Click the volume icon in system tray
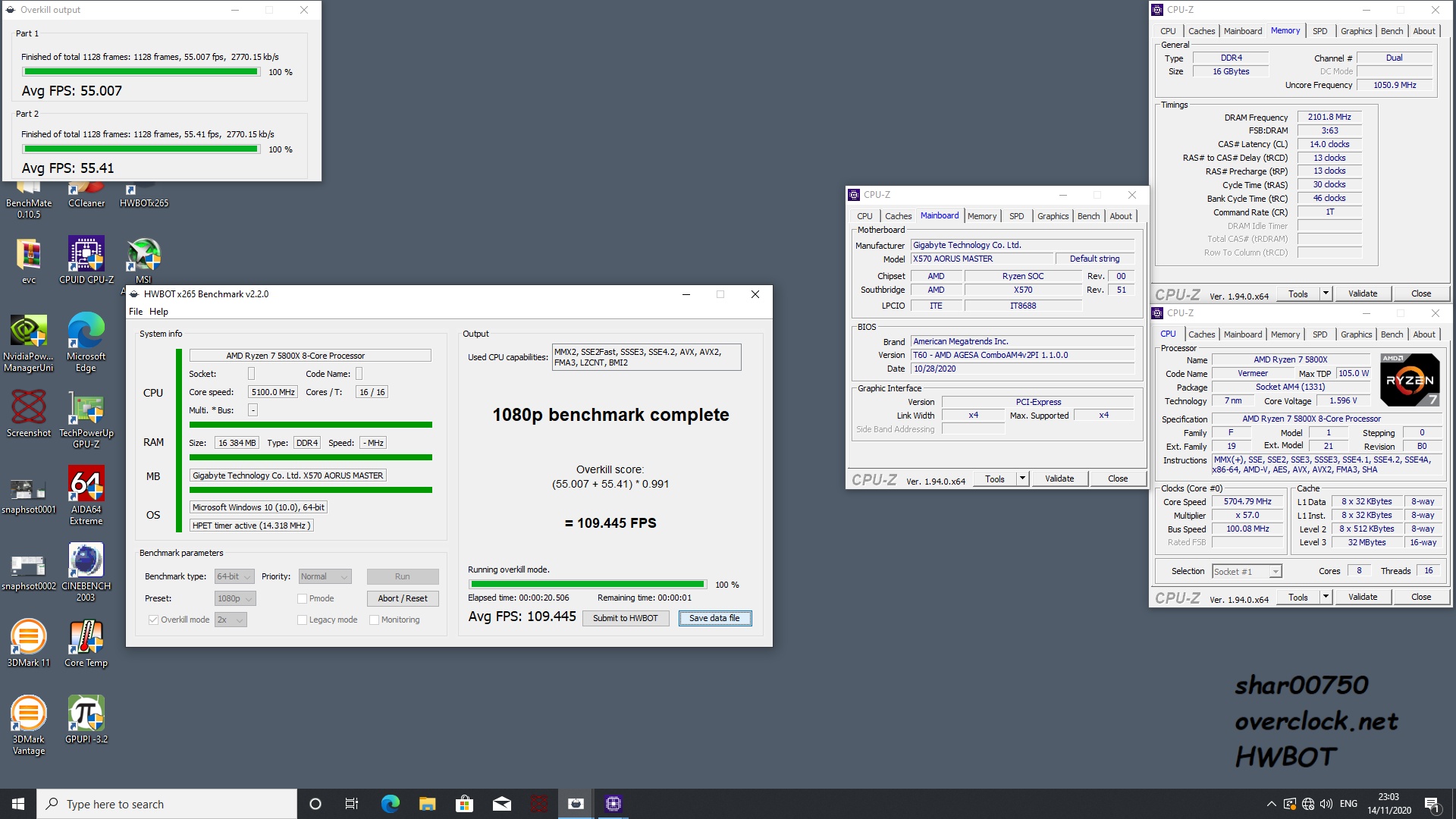Viewport: 1456px width, 819px height. (x=1326, y=804)
